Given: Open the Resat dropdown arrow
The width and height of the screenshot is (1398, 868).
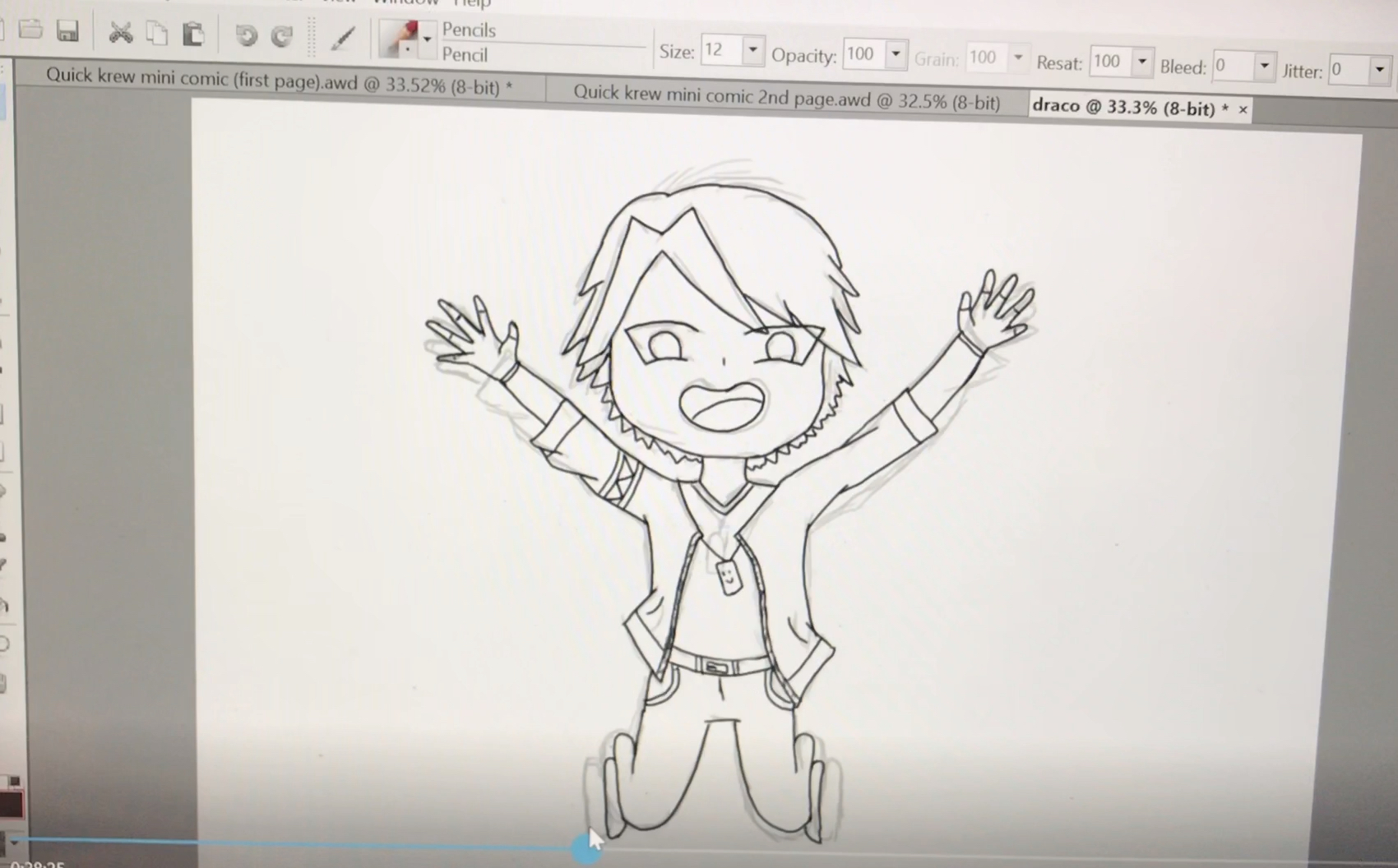Looking at the screenshot, I should coord(1142,62).
